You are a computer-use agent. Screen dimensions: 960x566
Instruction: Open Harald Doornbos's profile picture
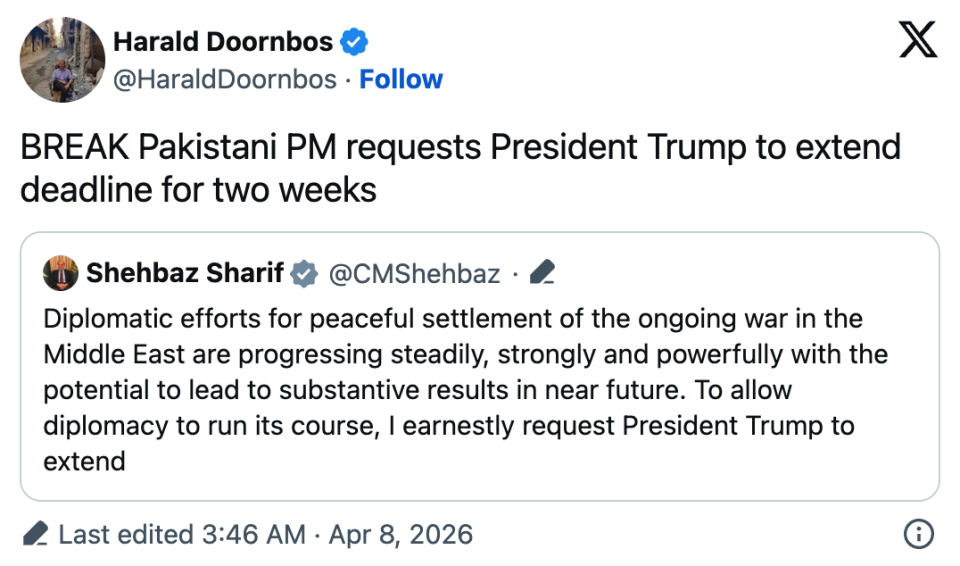pyautogui.click(x=62, y=60)
